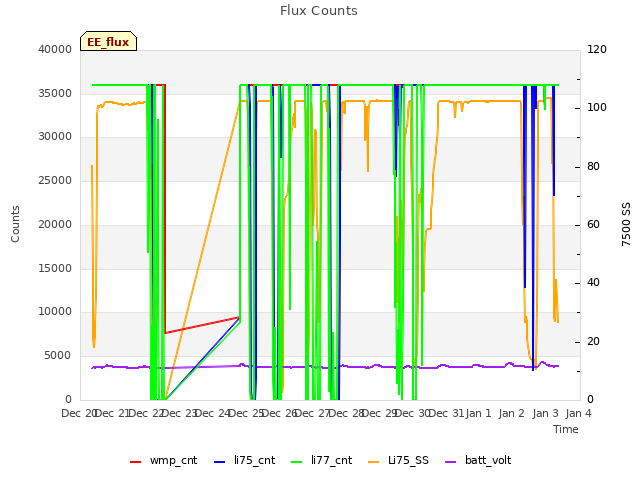
Task: Click the 40000 left-axis tick label
Action: (x=55, y=49)
